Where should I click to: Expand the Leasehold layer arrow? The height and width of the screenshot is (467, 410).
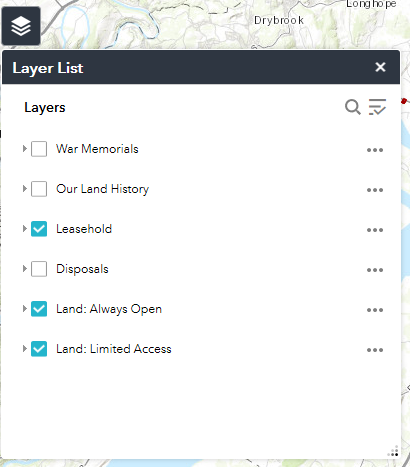point(25,228)
